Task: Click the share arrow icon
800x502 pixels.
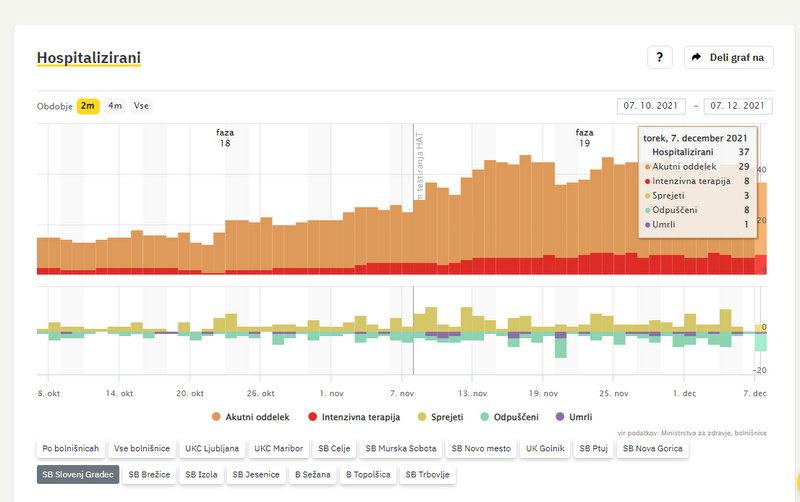Action: [695, 57]
